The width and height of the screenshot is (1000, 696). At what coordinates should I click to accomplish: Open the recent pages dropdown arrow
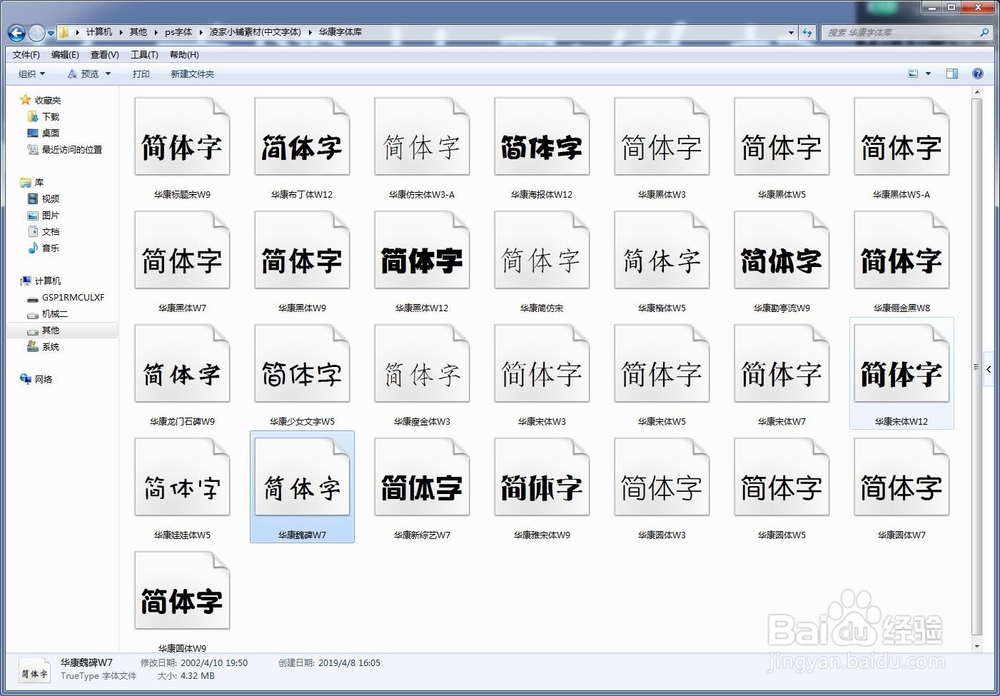click(x=51, y=33)
